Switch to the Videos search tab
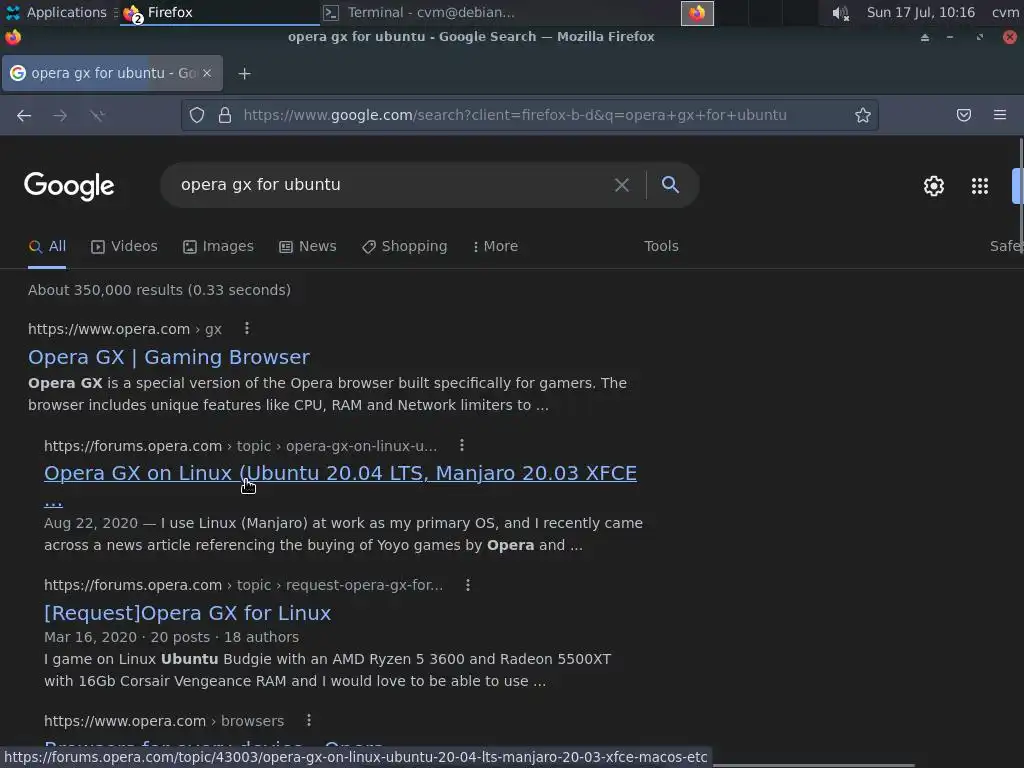1024x768 pixels. click(x=124, y=247)
